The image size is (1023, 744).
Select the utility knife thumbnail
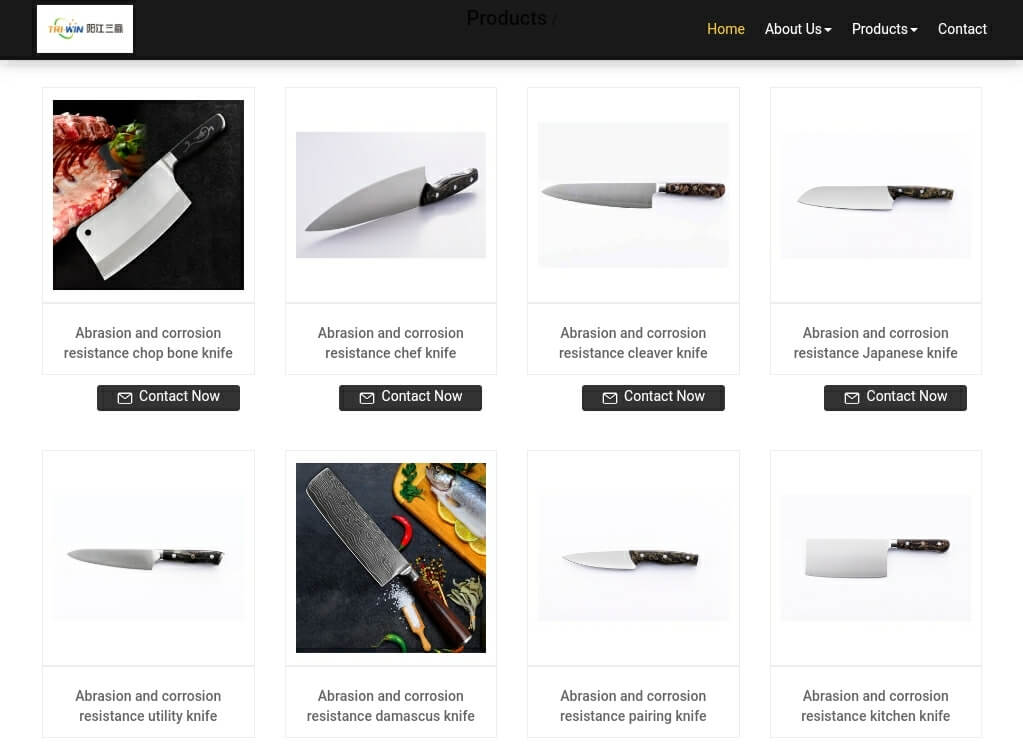(x=148, y=558)
